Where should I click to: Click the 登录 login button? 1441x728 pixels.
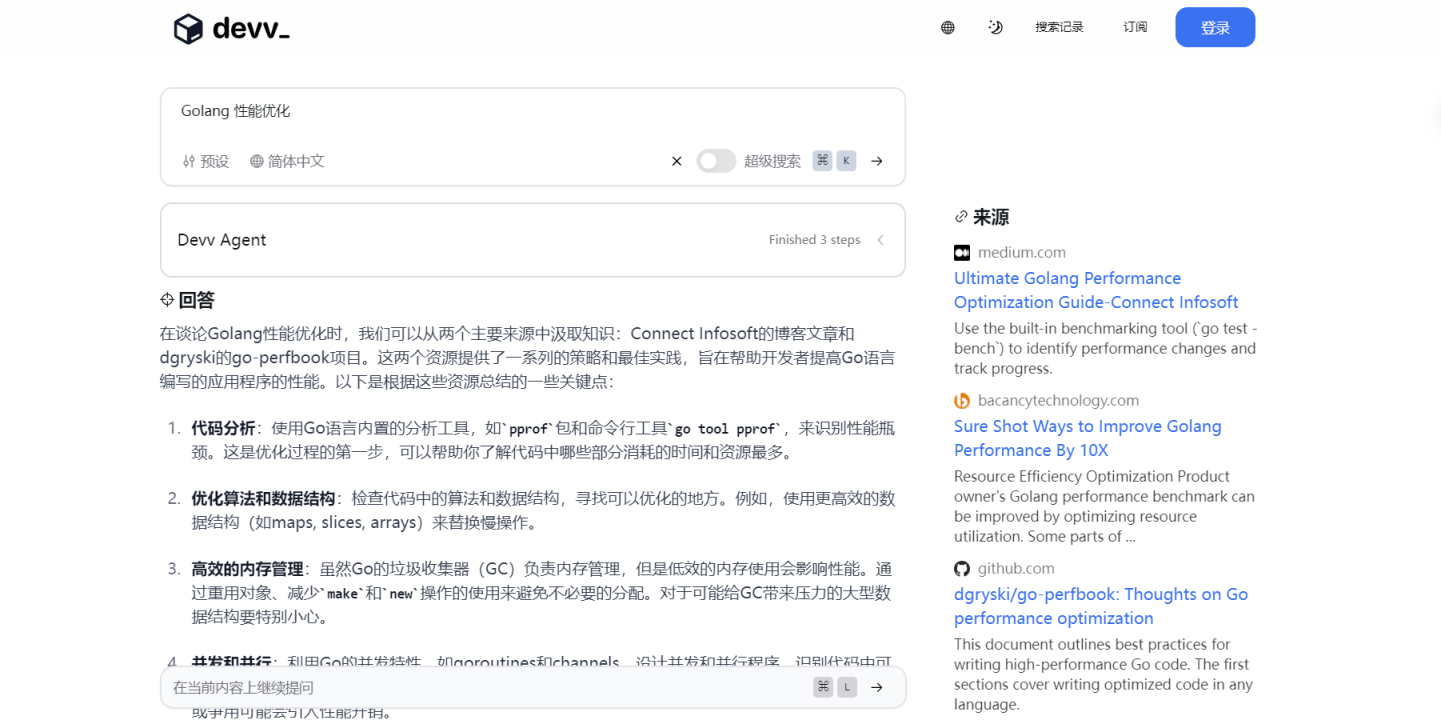[x=1215, y=28]
